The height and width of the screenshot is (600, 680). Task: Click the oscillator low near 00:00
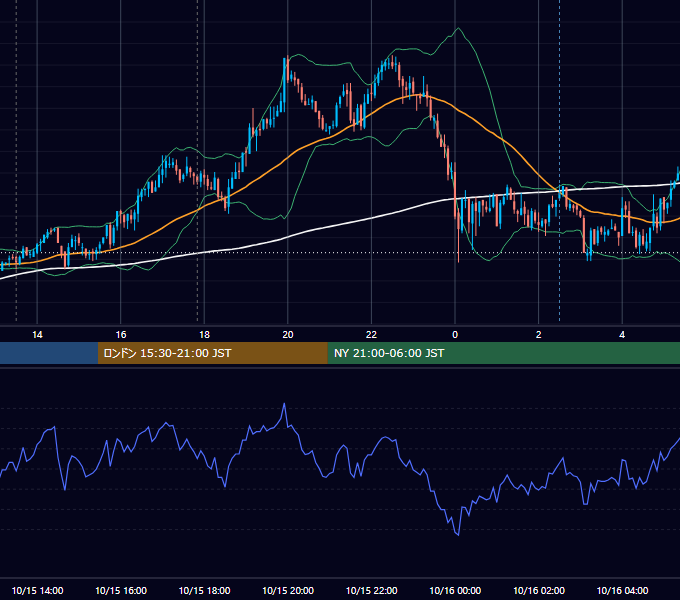tap(458, 535)
